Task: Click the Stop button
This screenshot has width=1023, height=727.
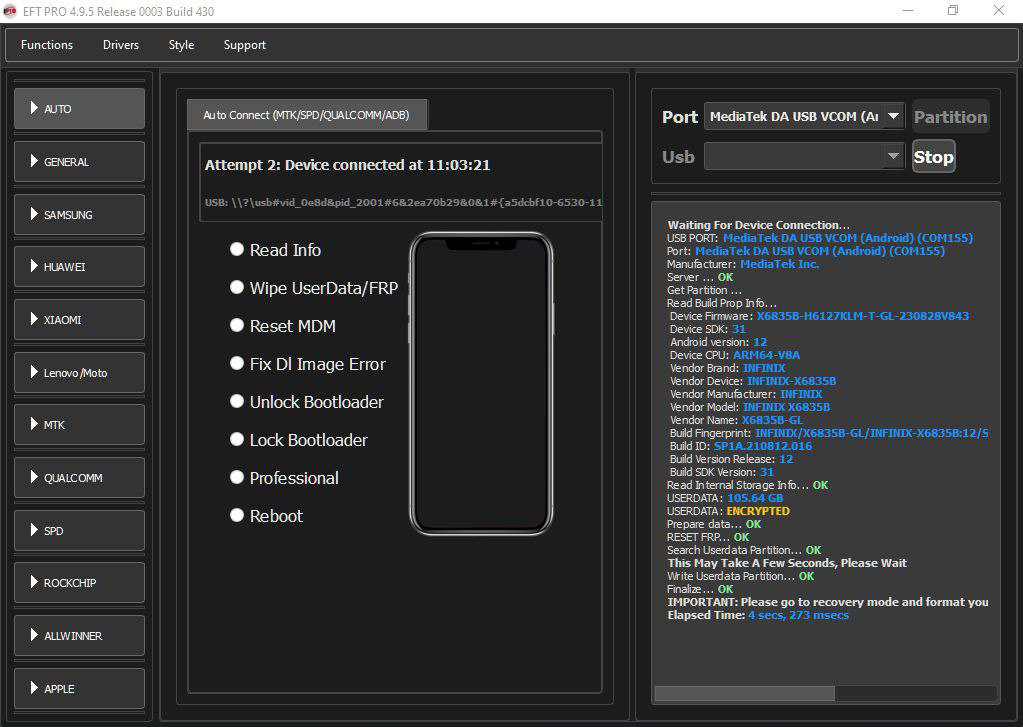Action: pos(934,157)
